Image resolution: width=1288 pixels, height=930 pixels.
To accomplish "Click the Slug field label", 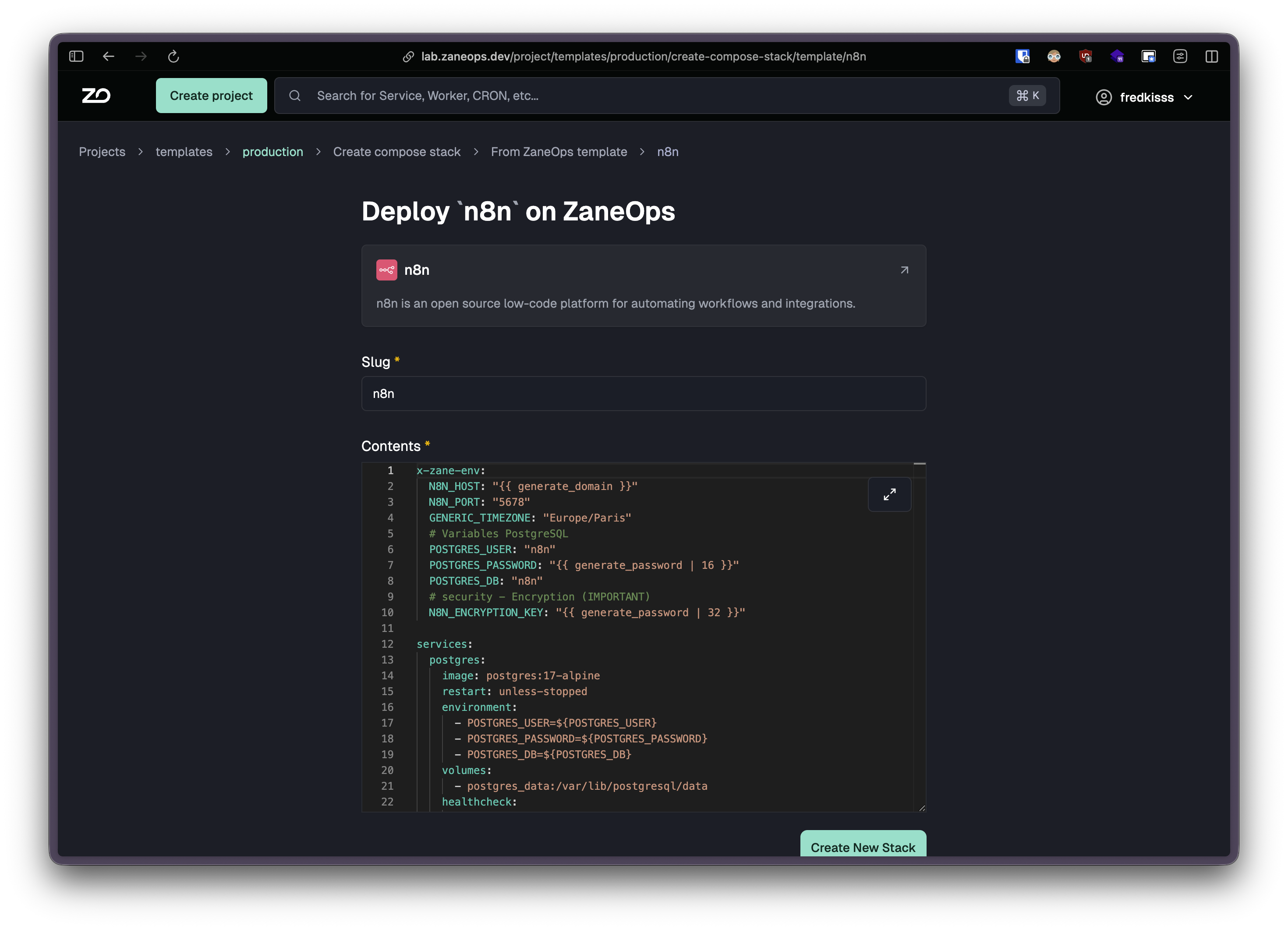I will [376, 362].
